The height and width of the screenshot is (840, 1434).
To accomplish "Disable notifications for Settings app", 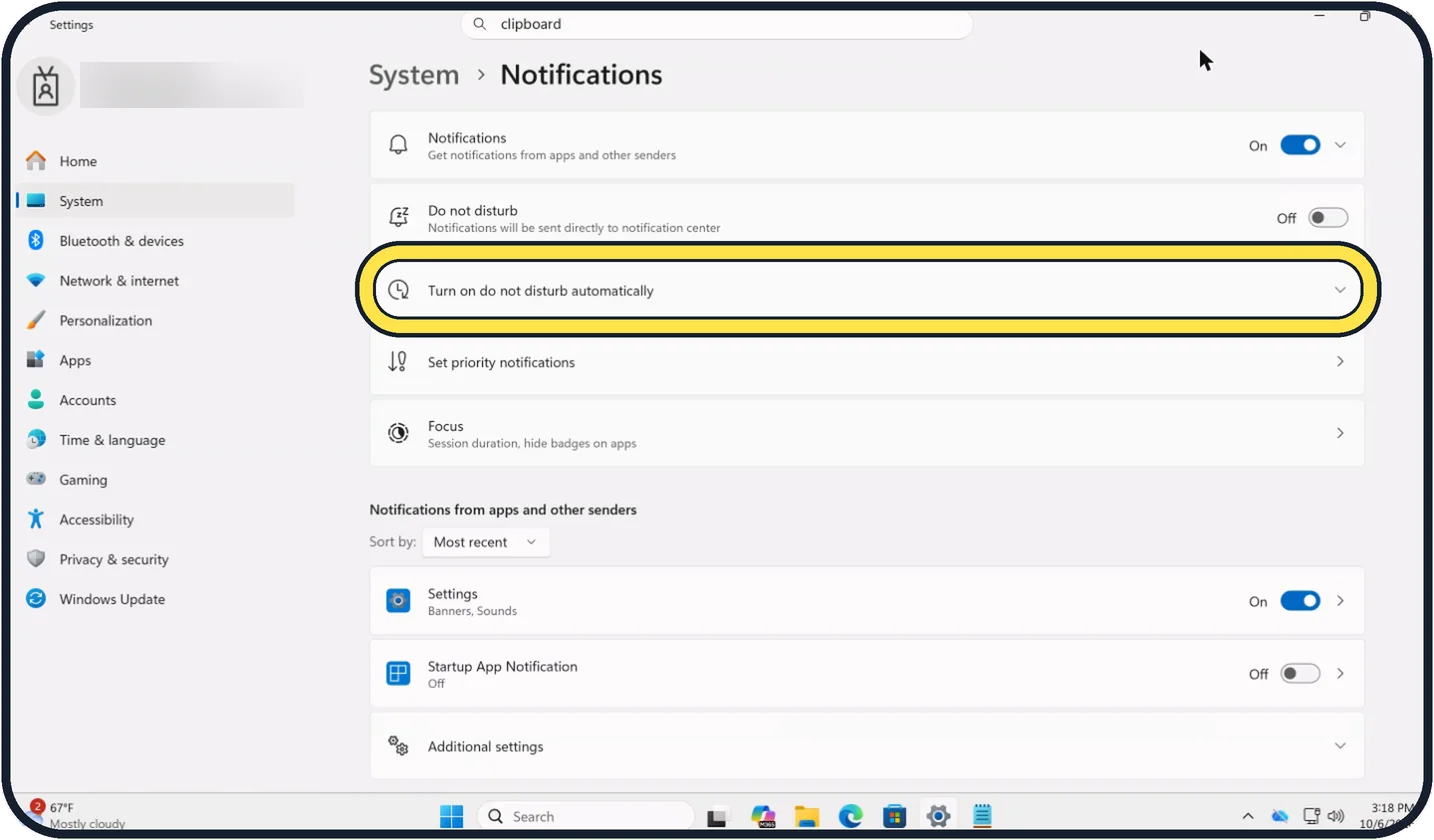I will coord(1300,601).
